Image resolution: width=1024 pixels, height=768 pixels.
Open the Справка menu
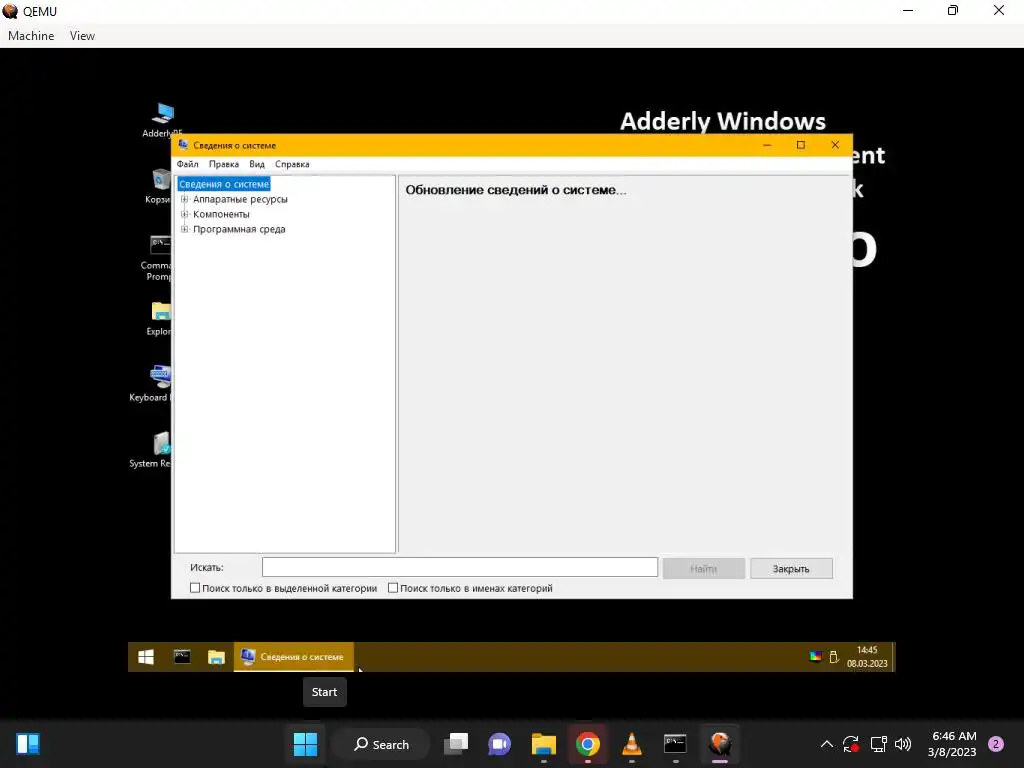coord(292,164)
